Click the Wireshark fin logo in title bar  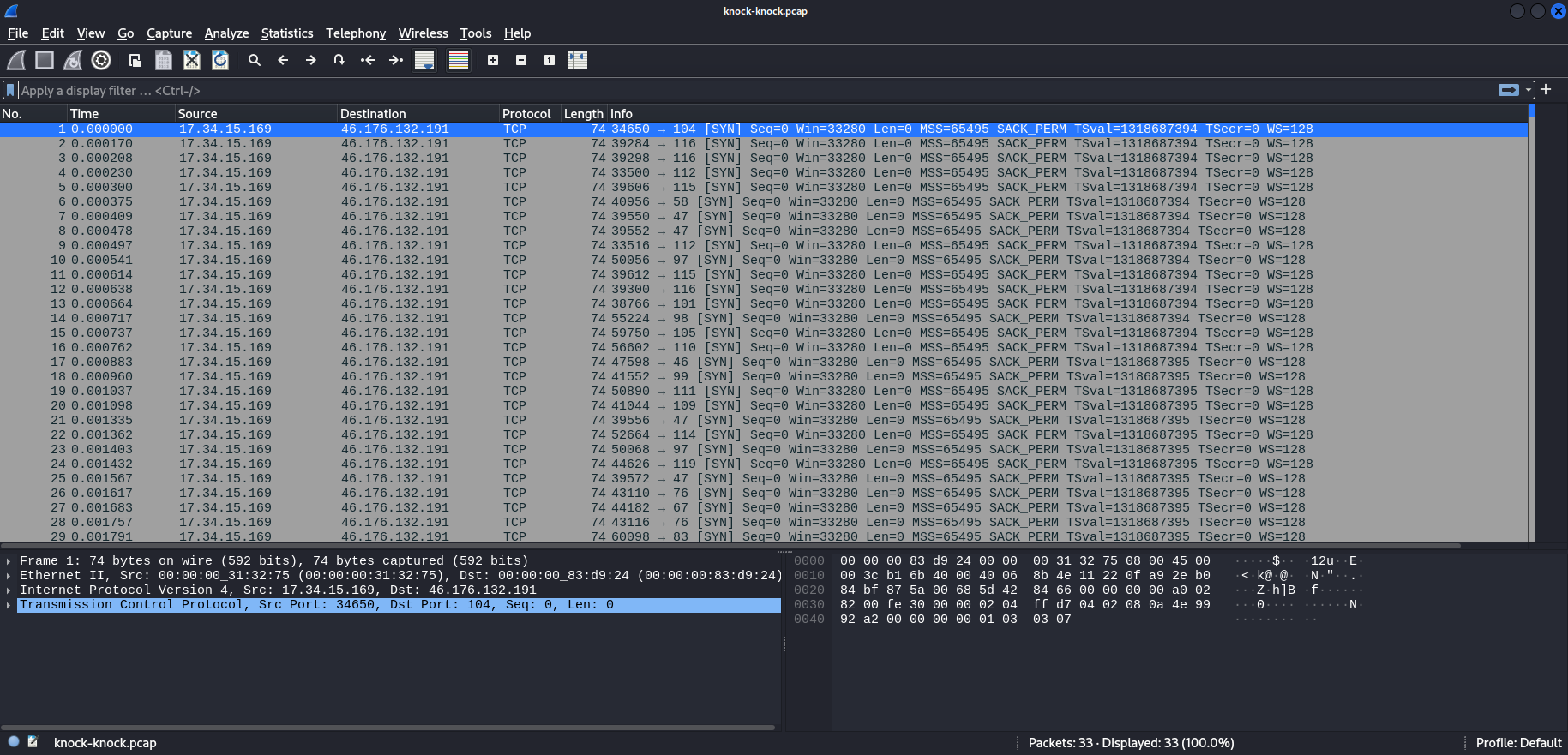pos(11,11)
